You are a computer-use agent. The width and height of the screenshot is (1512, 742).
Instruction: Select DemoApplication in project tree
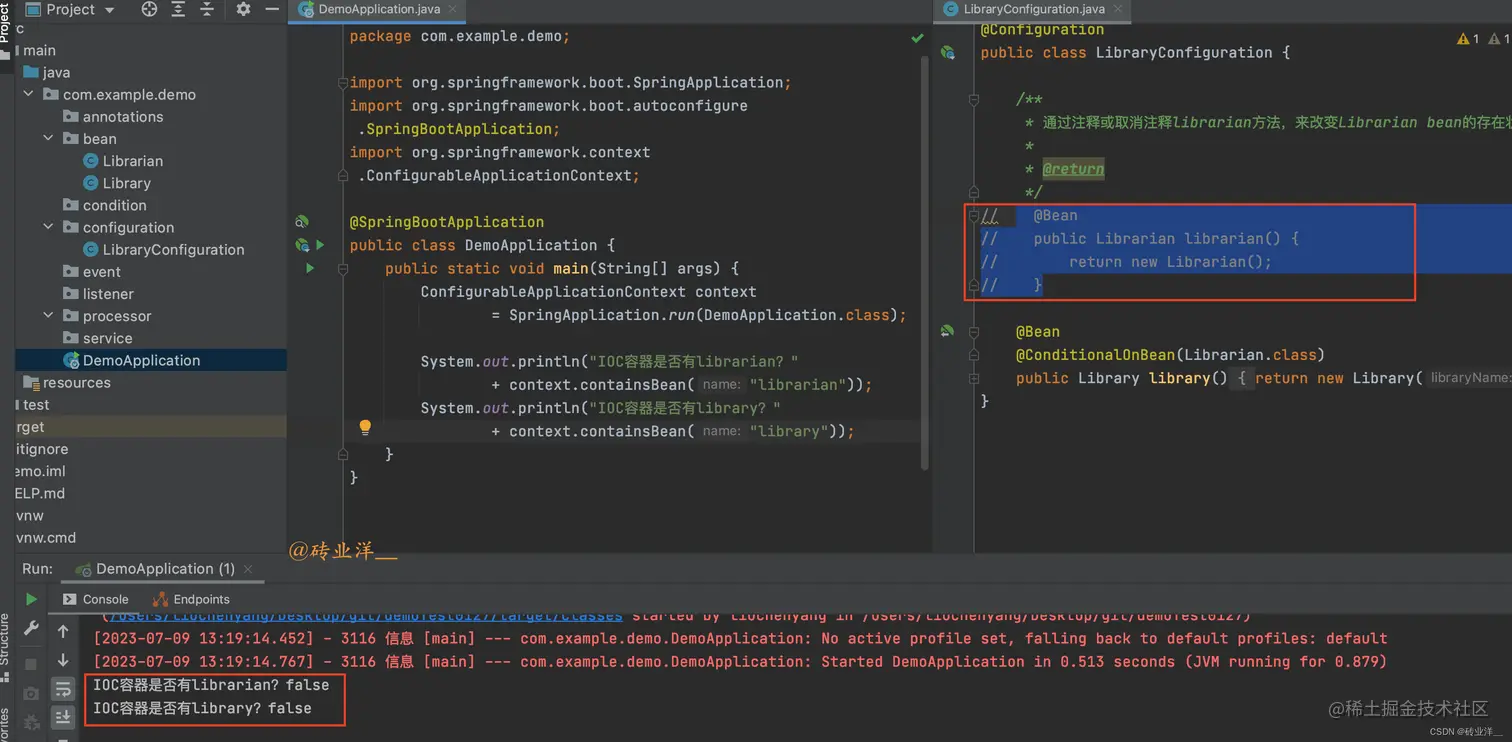pos(141,360)
